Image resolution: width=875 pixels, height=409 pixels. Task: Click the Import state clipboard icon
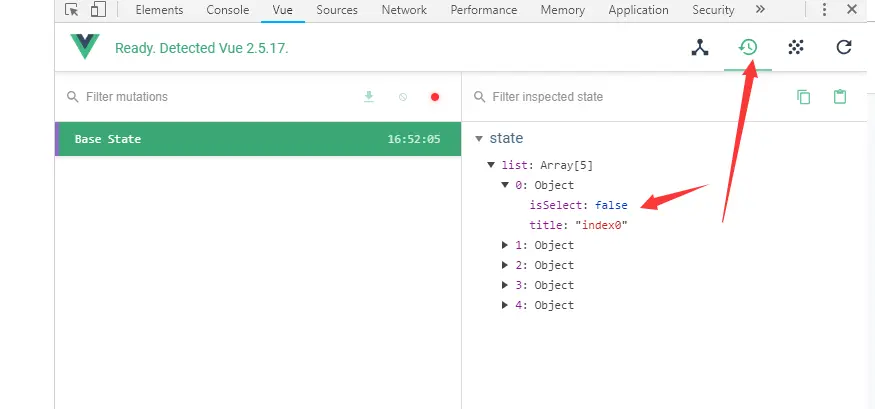click(x=840, y=97)
